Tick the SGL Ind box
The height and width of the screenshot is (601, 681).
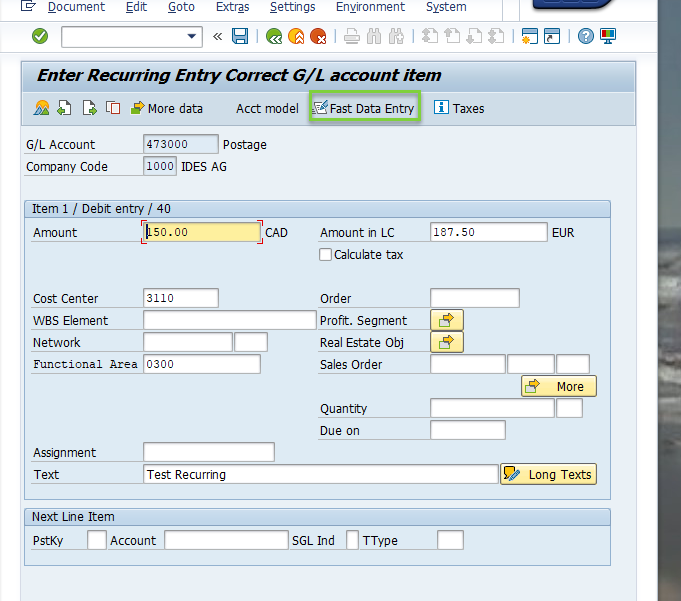352,540
